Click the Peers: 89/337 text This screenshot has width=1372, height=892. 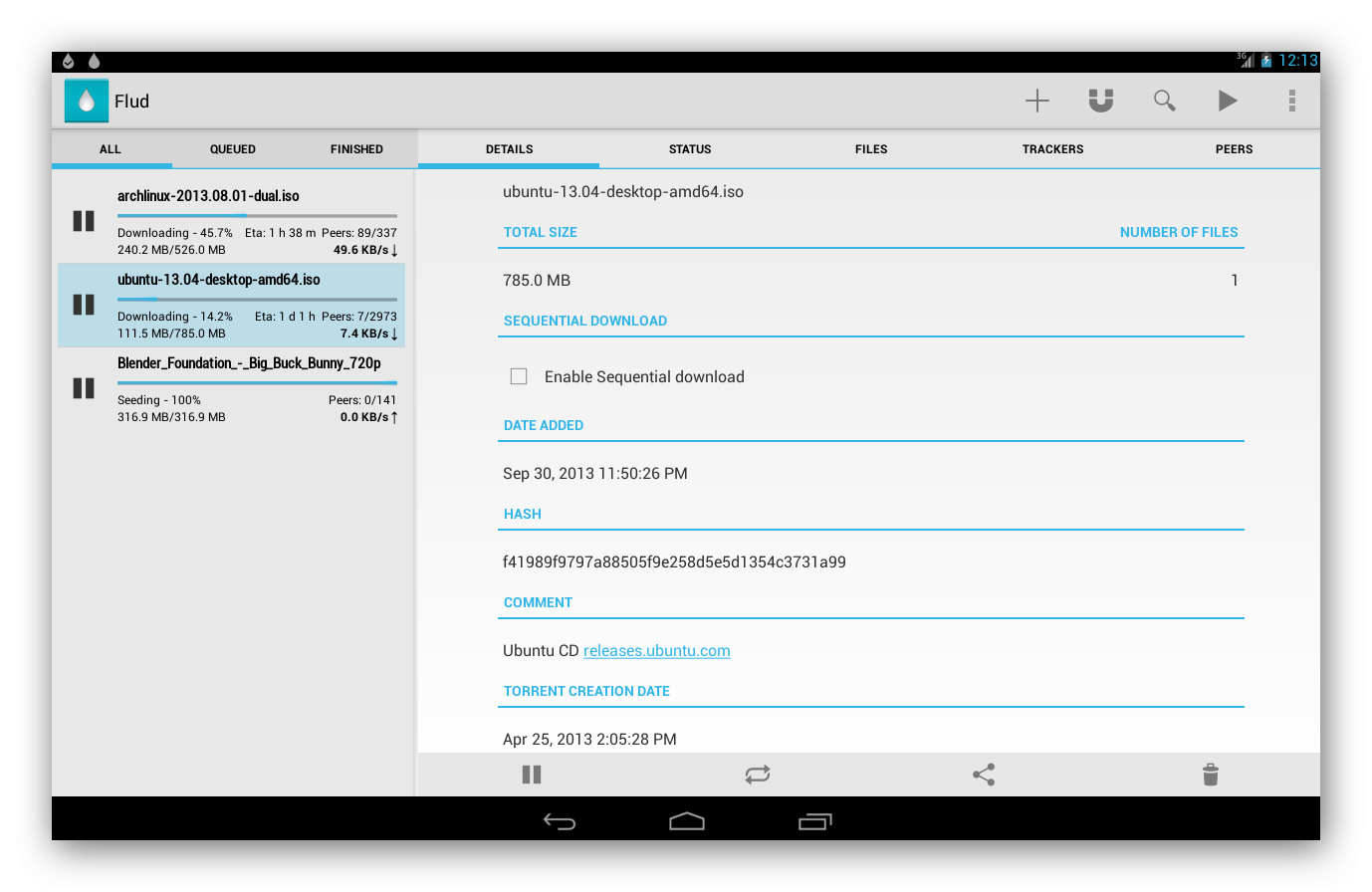(x=359, y=233)
